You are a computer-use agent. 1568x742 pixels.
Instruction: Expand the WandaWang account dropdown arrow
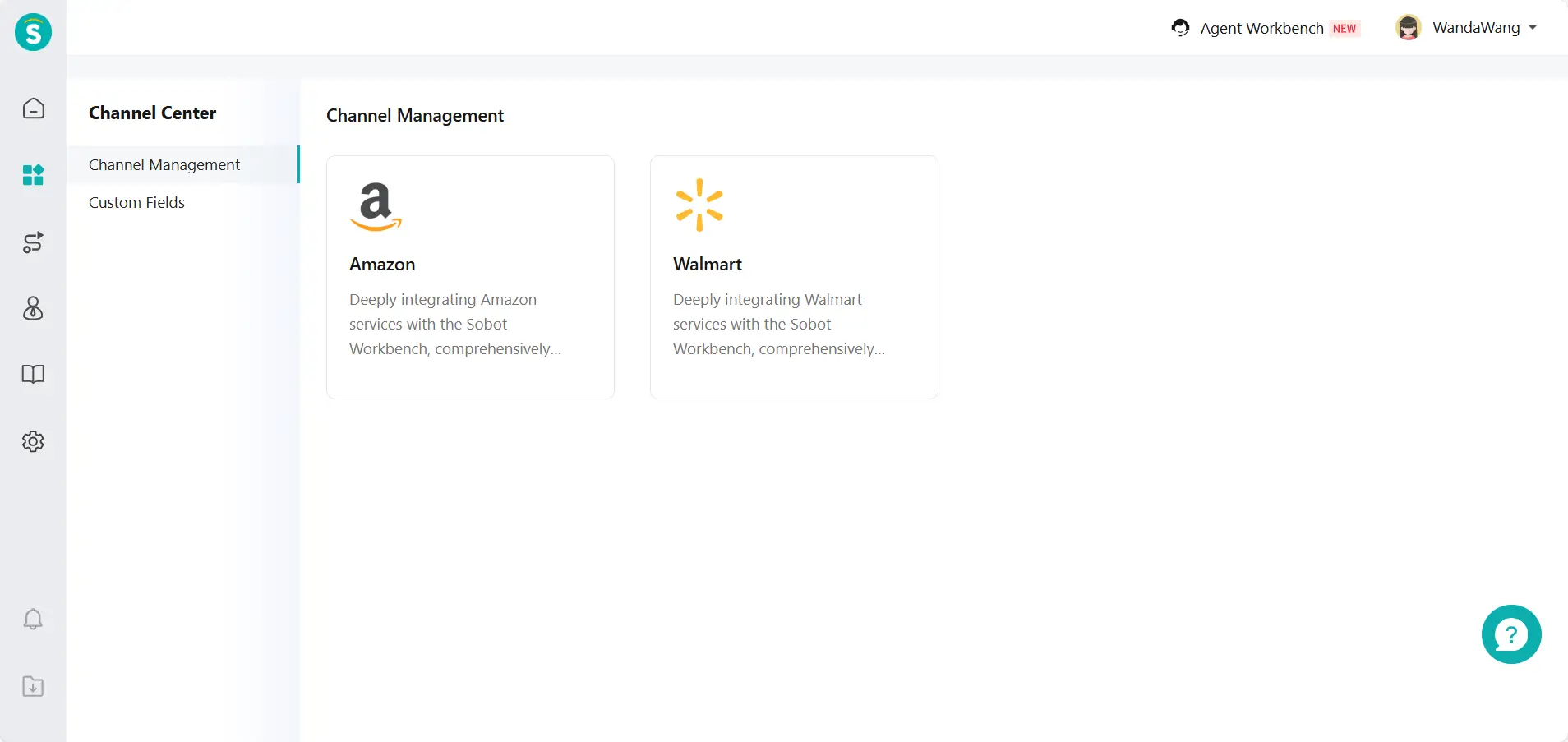[1533, 28]
